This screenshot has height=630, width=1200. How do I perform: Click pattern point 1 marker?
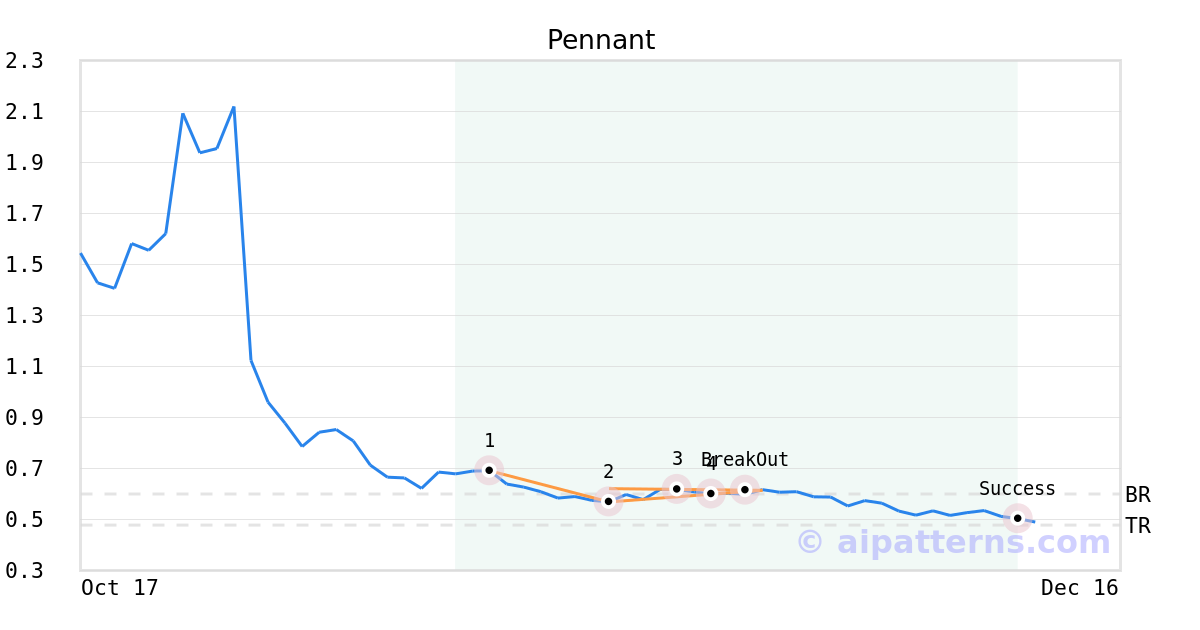point(489,470)
